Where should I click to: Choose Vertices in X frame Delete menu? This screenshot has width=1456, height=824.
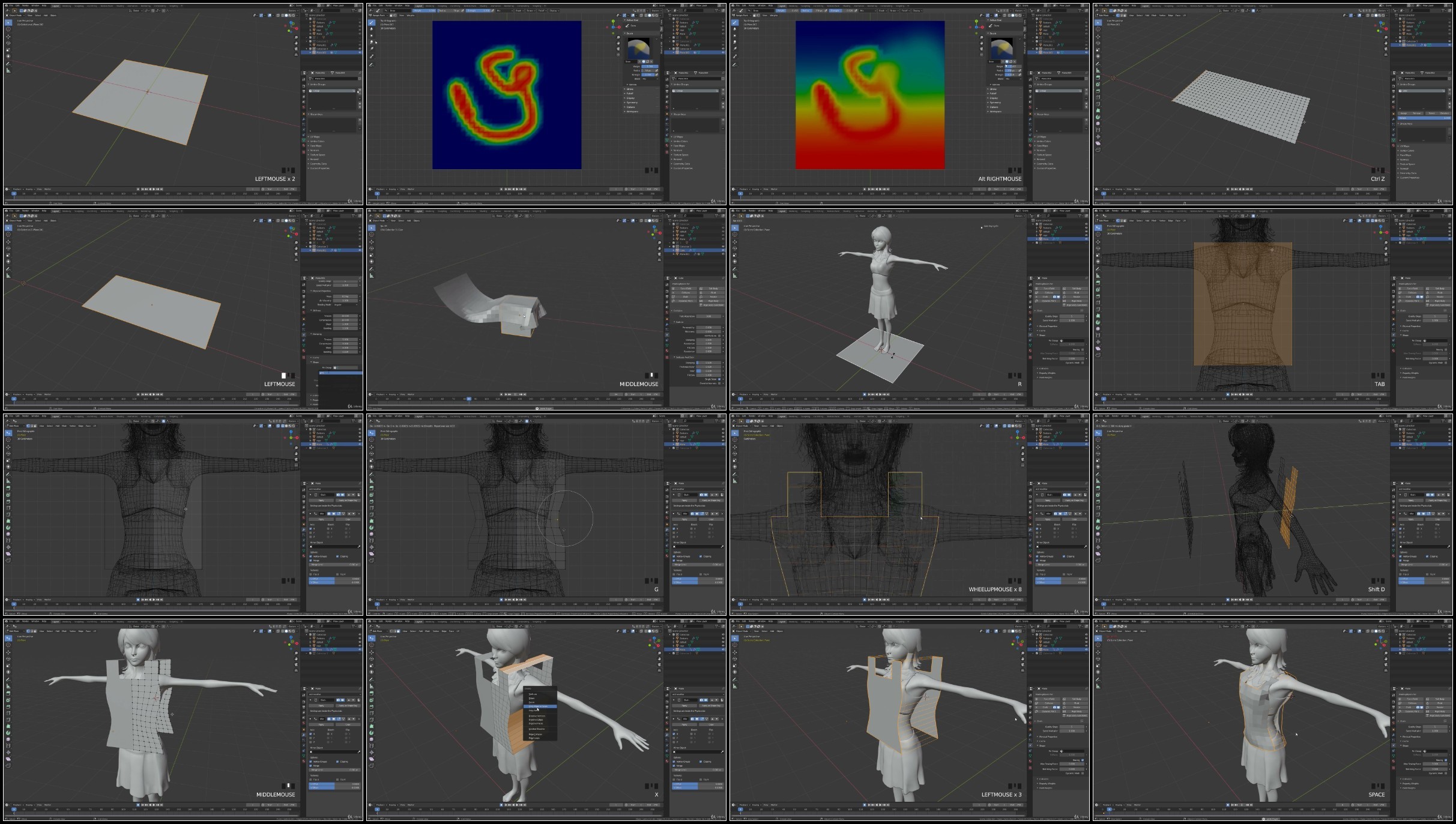click(533, 694)
